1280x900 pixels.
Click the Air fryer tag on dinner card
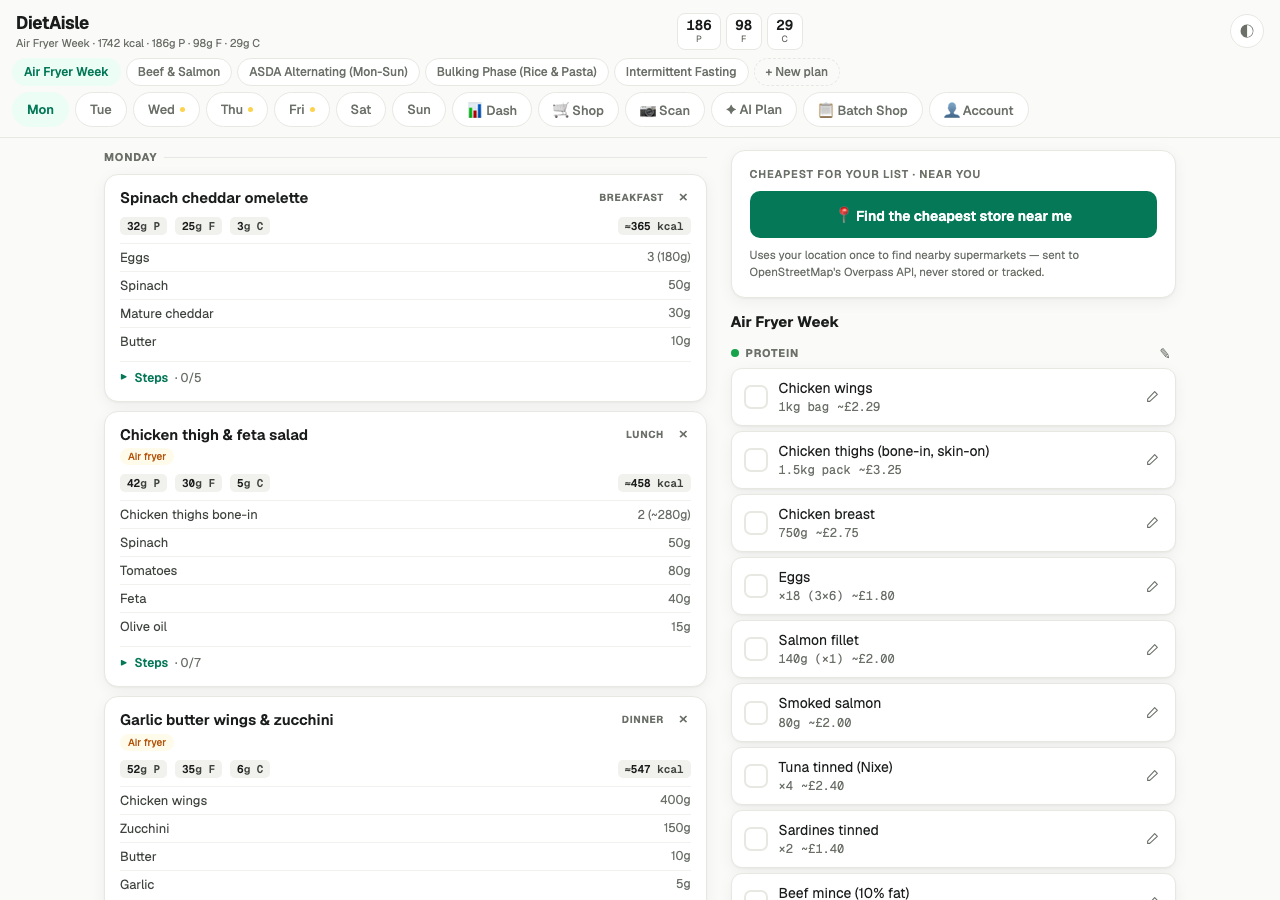(x=147, y=742)
